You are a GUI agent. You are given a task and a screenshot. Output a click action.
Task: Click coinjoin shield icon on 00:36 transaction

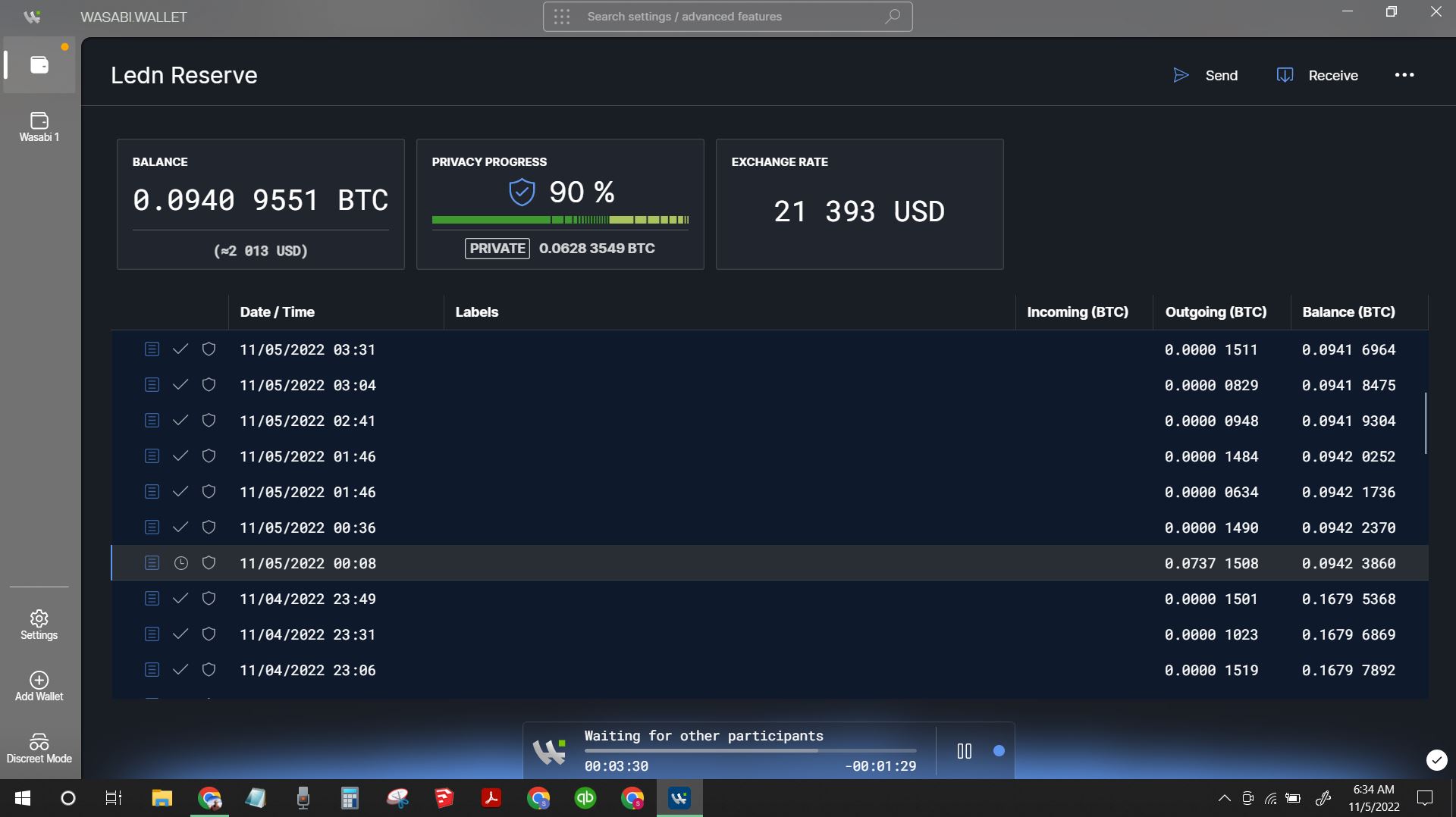click(x=209, y=527)
